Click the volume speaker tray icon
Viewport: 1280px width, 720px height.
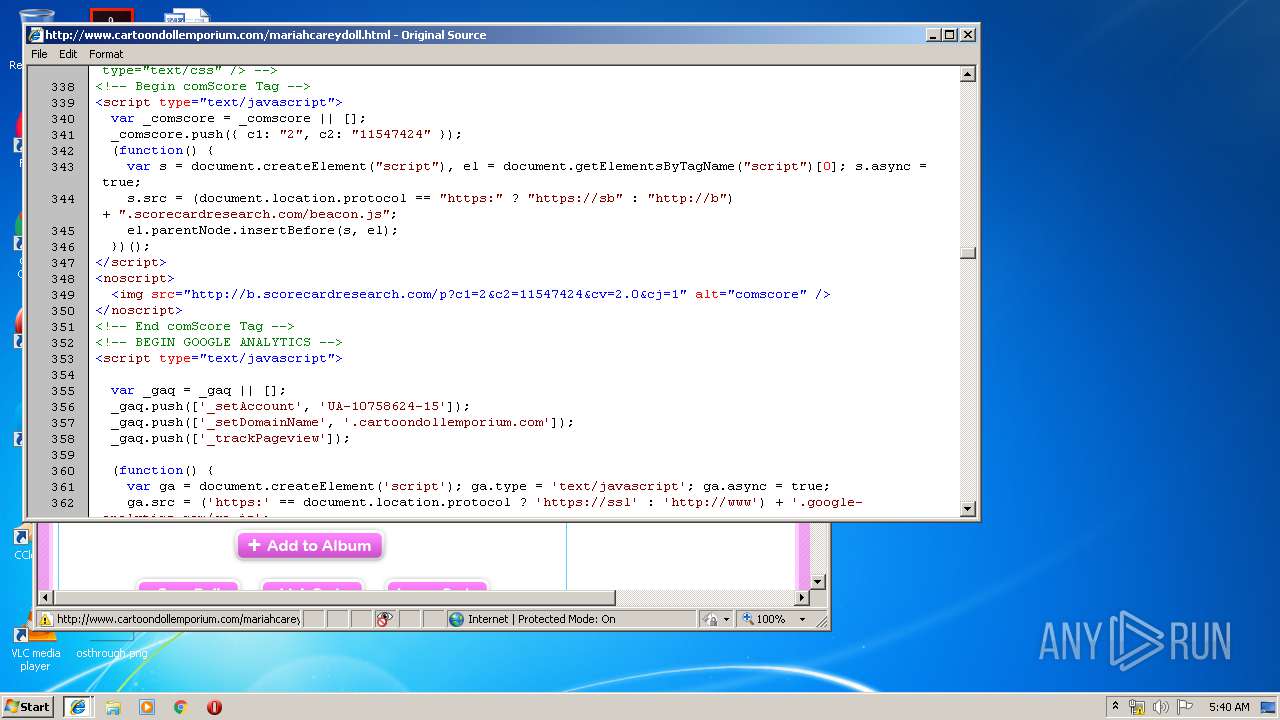1161,707
